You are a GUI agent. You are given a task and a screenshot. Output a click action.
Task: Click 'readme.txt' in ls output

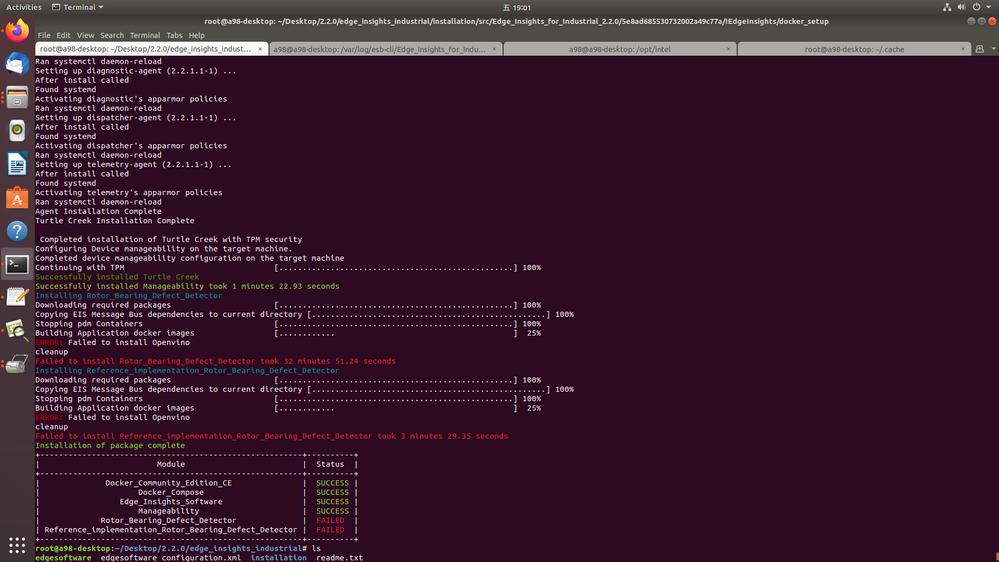(x=340, y=558)
